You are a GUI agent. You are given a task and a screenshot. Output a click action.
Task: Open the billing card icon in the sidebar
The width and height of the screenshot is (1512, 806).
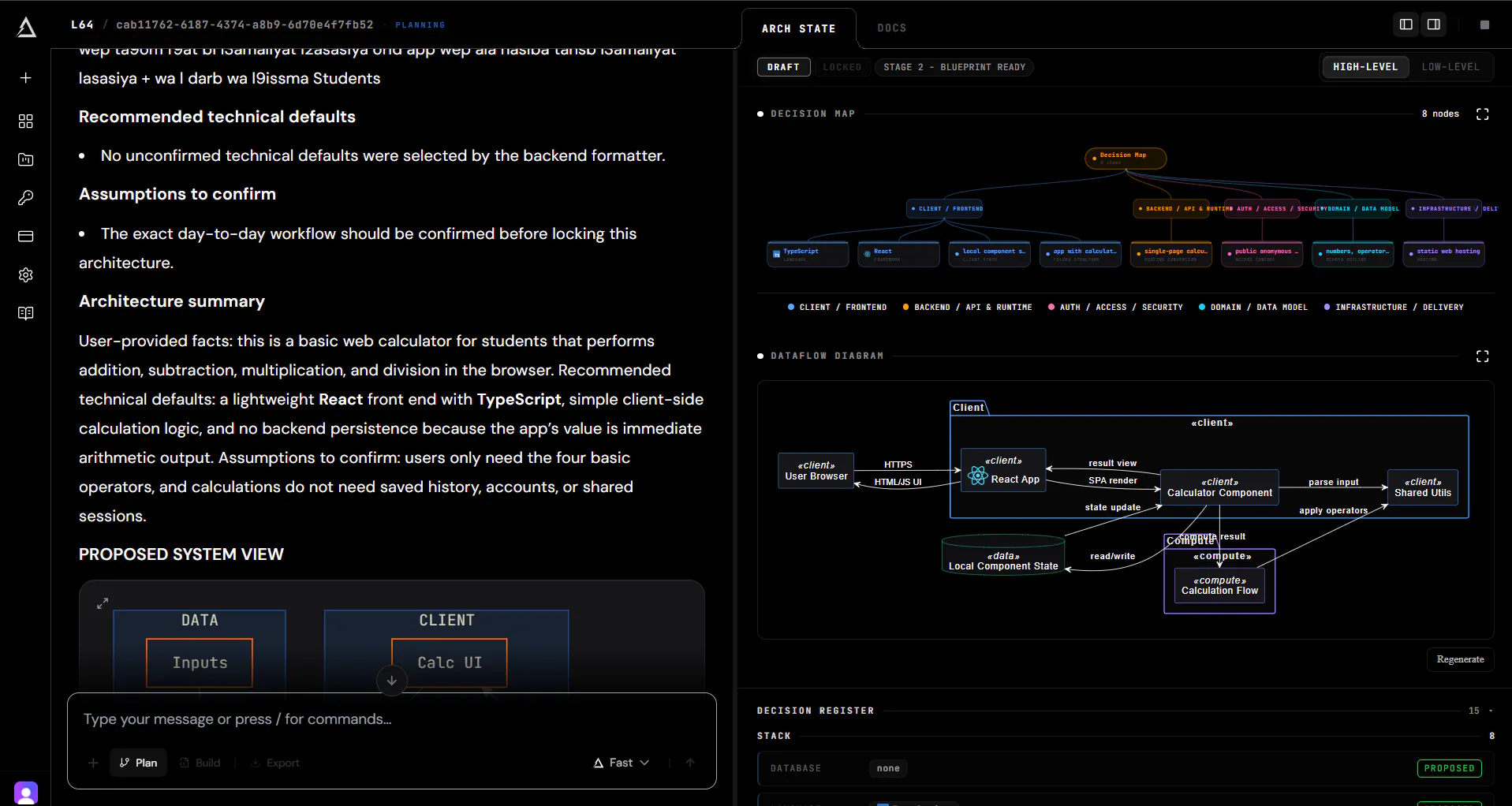point(26,236)
